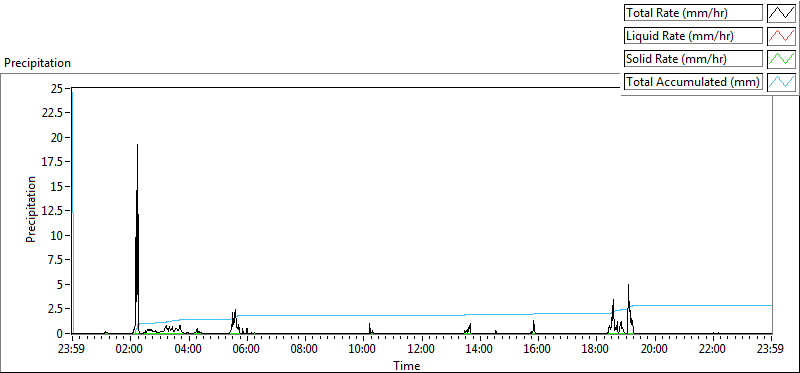This screenshot has width=800, height=373.
Task: Click the Liquid Rate red line icon
Action: pyautogui.click(x=781, y=36)
